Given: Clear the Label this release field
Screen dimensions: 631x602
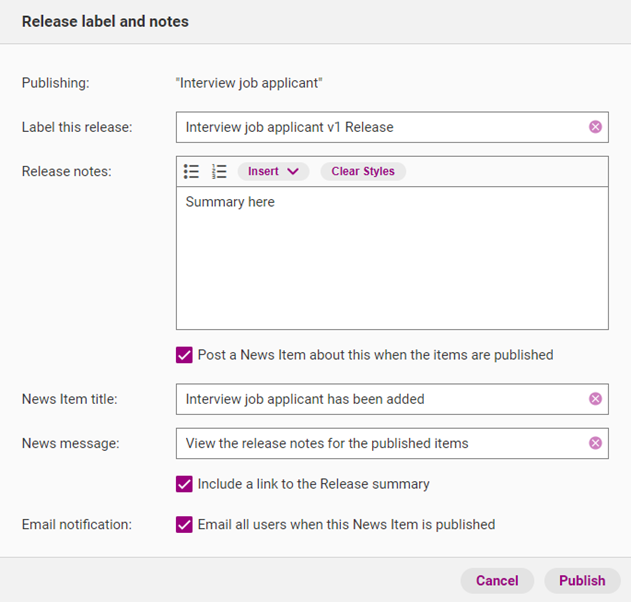Looking at the screenshot, I should (x=595, y=127).
